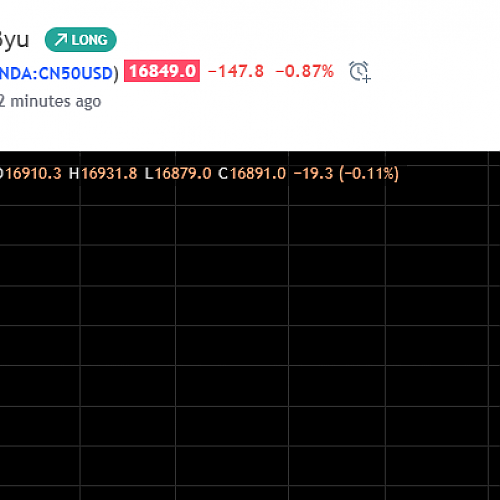The width and height of the screenshot is (500, 500).
Task: Click the L label in chart legend
Action: tap(149, 174)
